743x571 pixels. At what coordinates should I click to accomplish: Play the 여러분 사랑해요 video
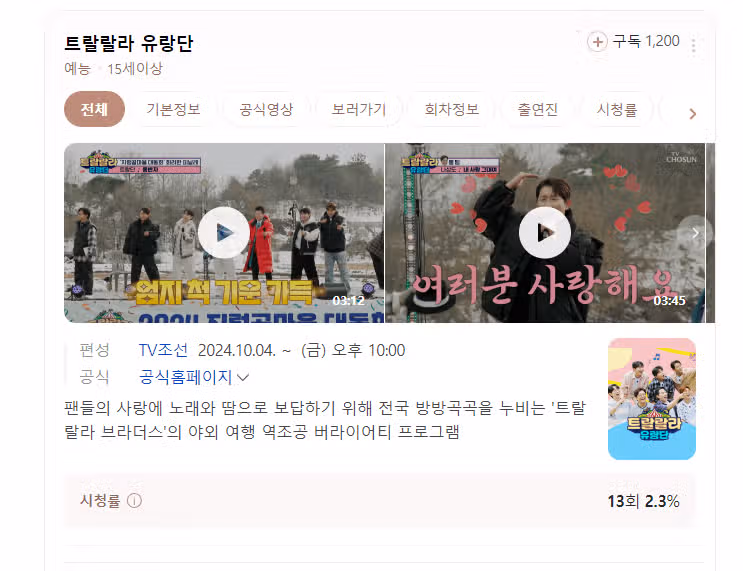click(x=544, y=233)
